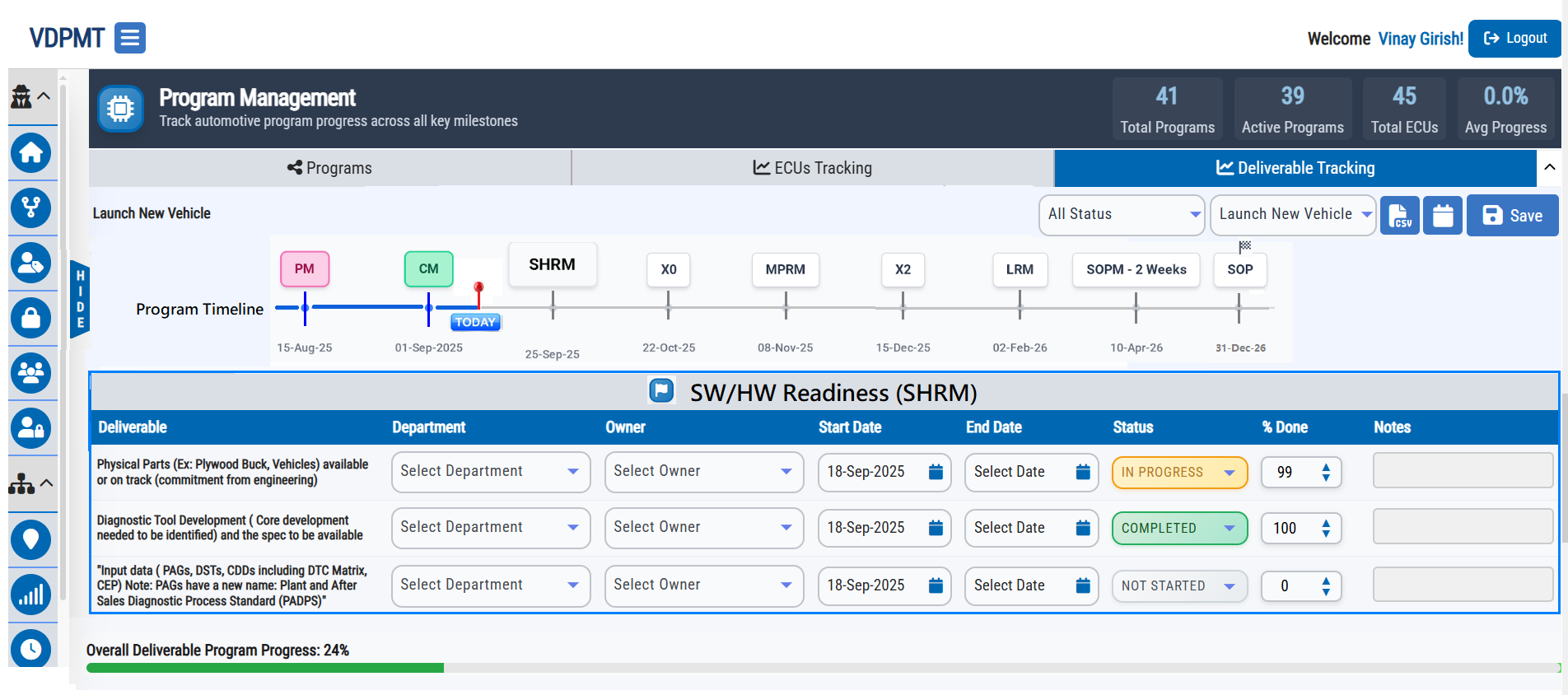Open the All Status filter dropdown
Viewport: 1568px width, 695px height.
tap(1122, 214)
